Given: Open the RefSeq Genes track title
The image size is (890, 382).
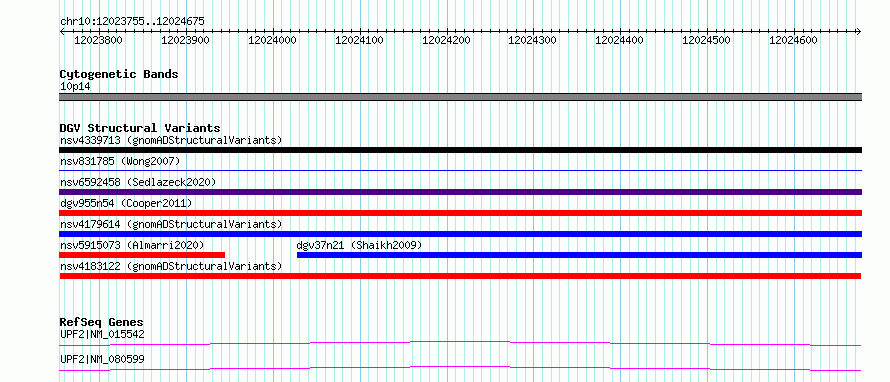Looking at the screenshot, I should (102, 322).
